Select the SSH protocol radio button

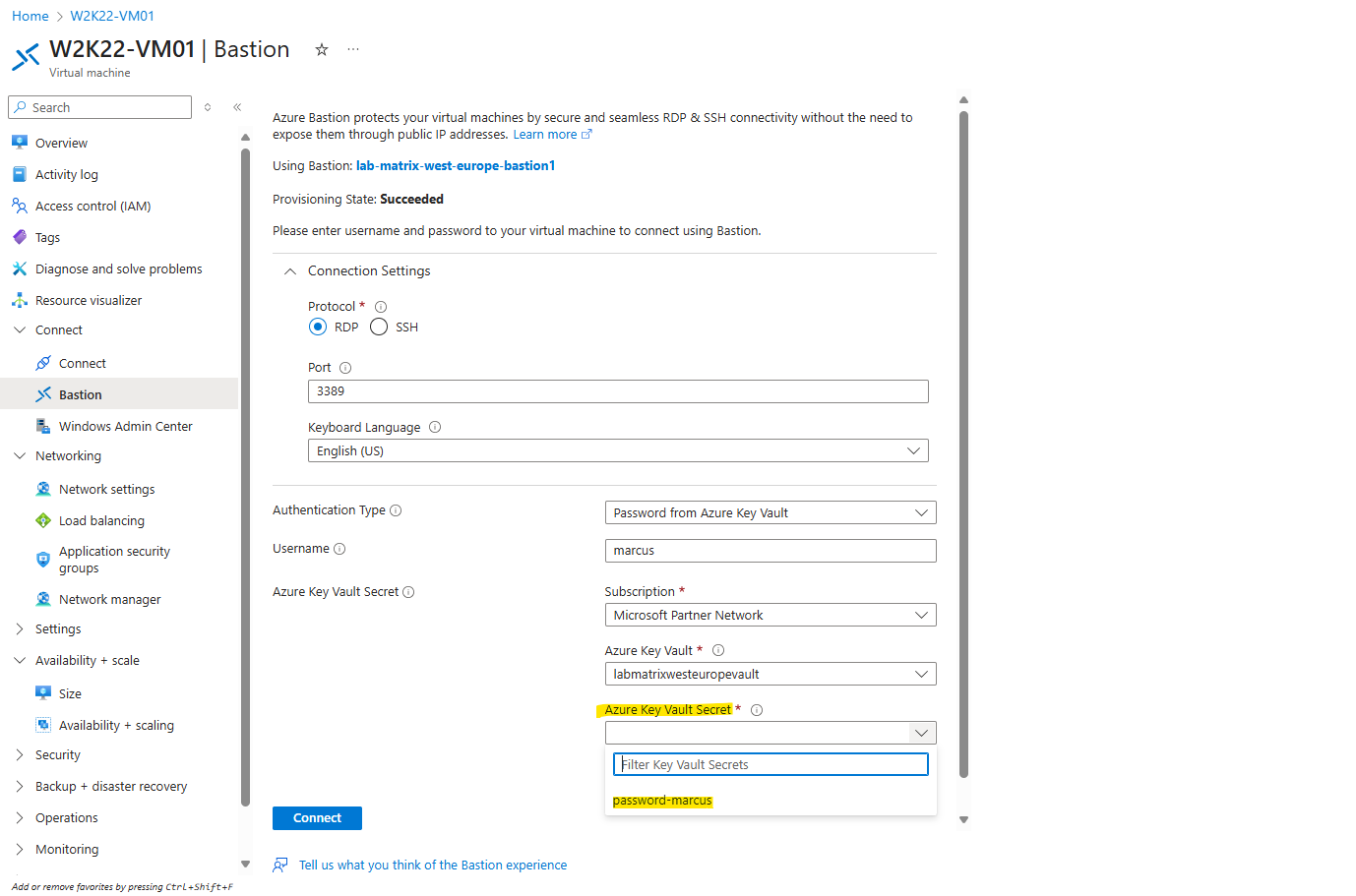pos(379,327)
